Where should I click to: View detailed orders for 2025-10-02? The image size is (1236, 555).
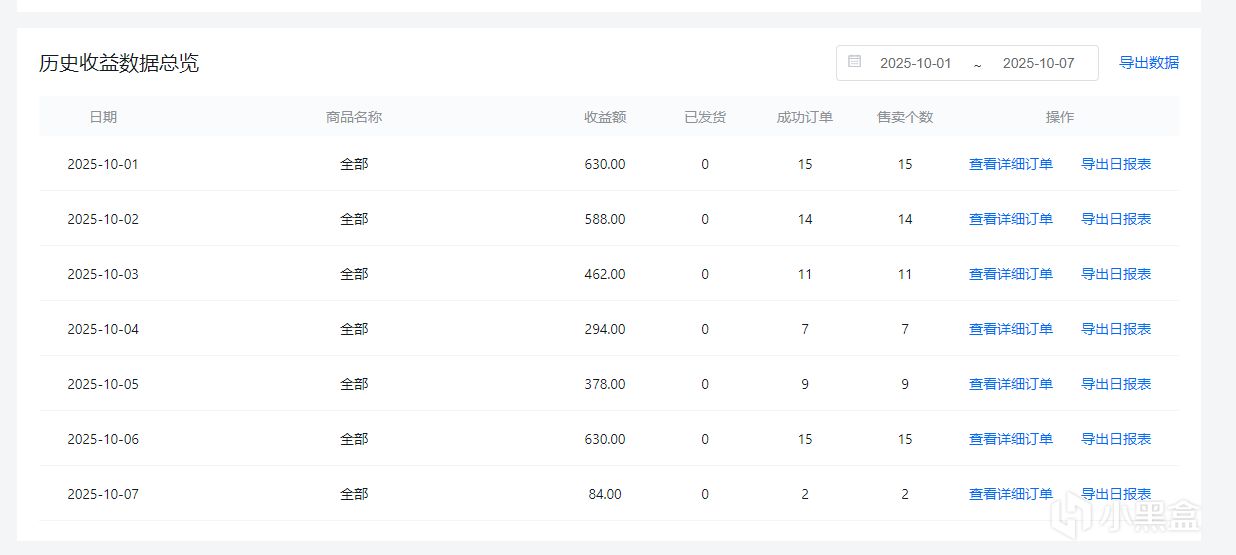[1010, 219]
